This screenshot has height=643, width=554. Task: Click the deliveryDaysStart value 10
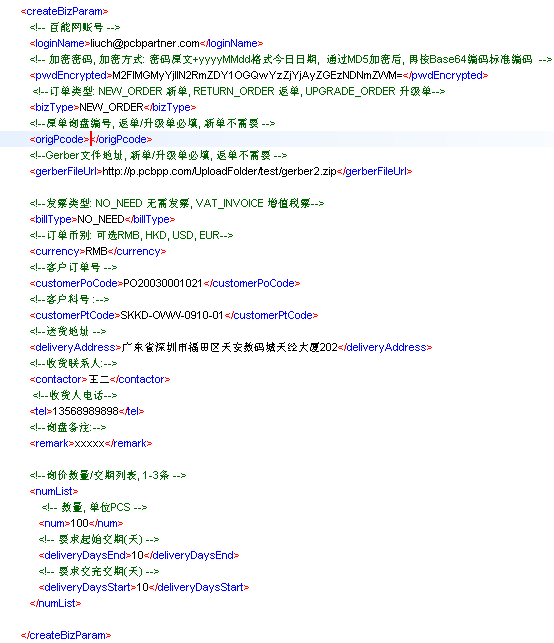(142, 587)
